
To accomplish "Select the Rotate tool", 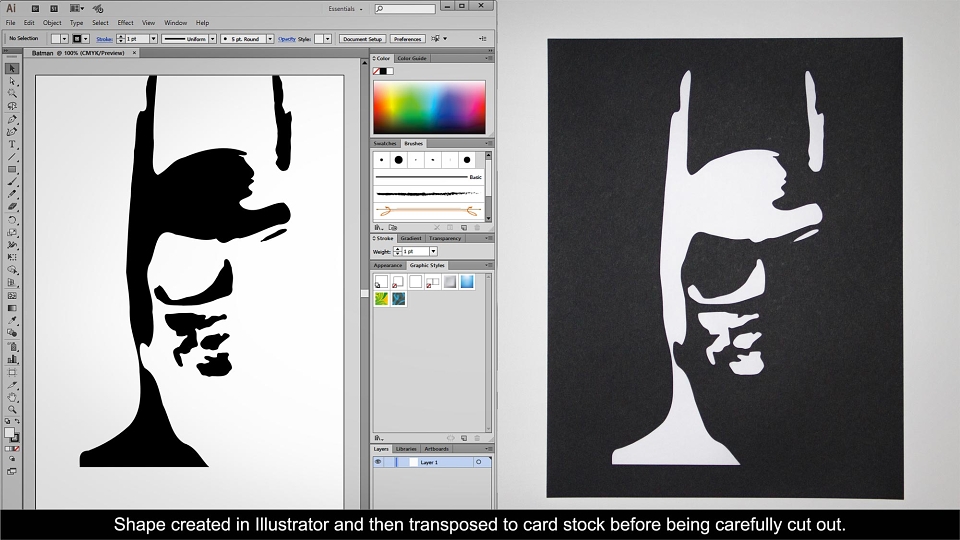I will click(x=12, y=220).
